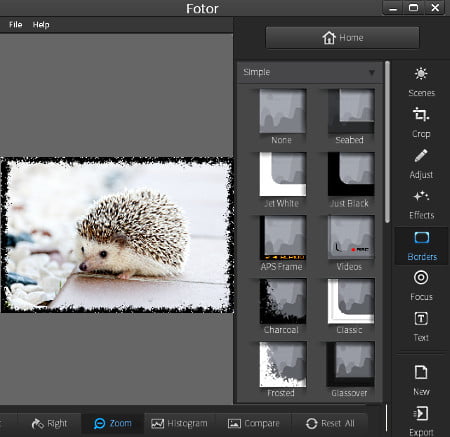This screenshot has width=450, height=437.
Task: Select the Crop tool
Action: [x=421, y=114]
